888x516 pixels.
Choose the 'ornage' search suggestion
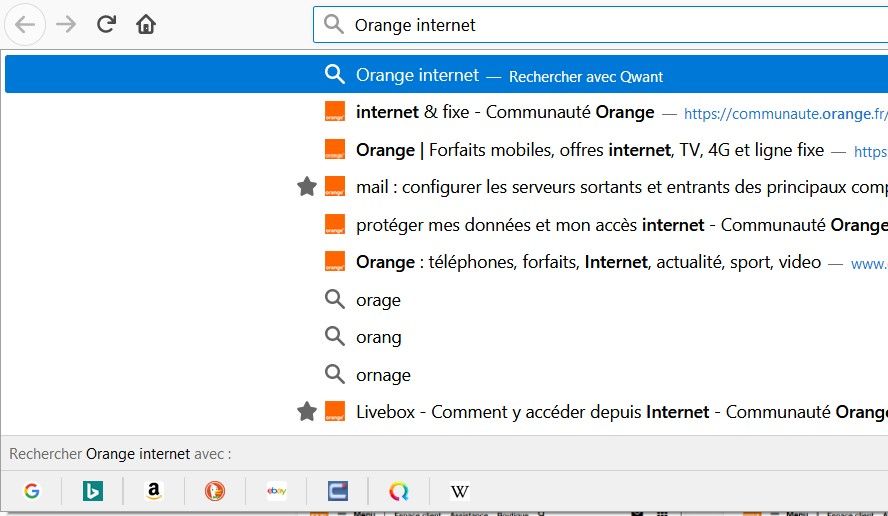pos(383,375)
